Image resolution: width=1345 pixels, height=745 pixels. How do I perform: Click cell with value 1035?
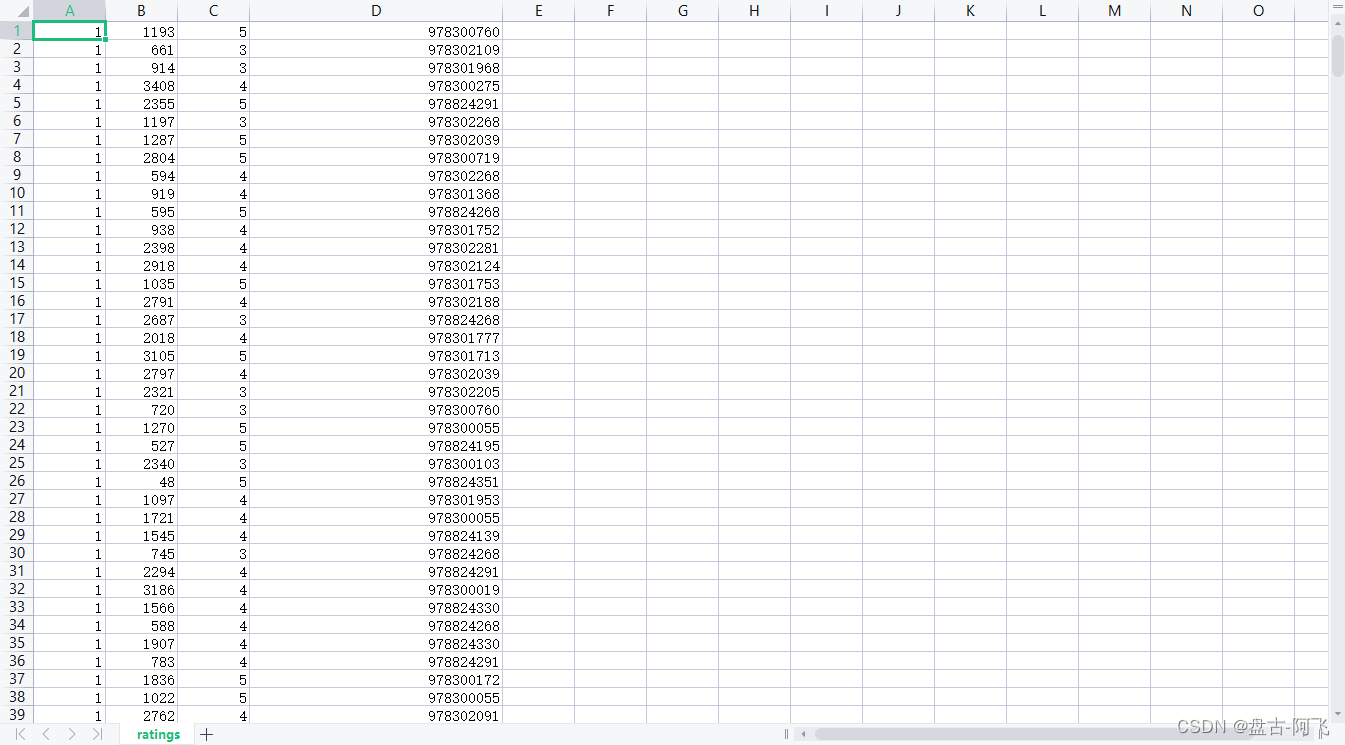tap(142, 284)
